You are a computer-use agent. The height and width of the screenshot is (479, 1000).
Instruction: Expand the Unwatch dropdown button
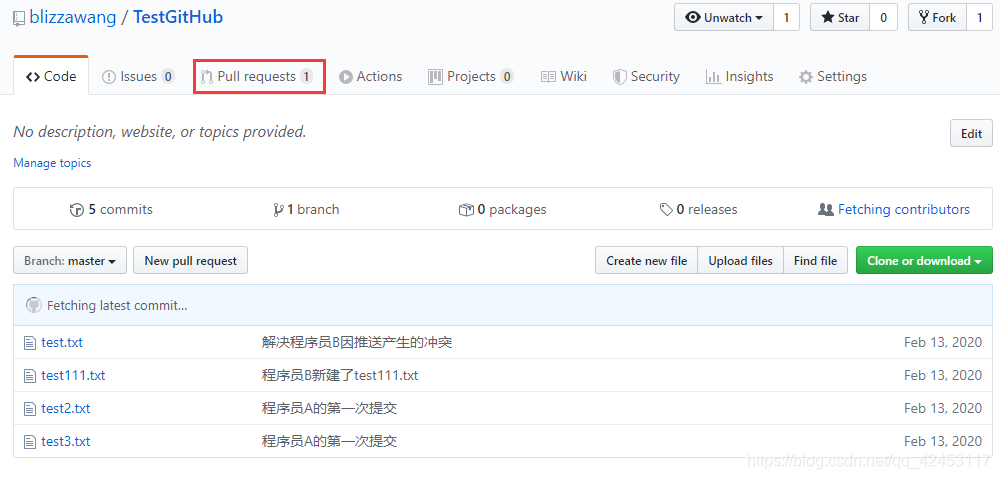point(724,17)
